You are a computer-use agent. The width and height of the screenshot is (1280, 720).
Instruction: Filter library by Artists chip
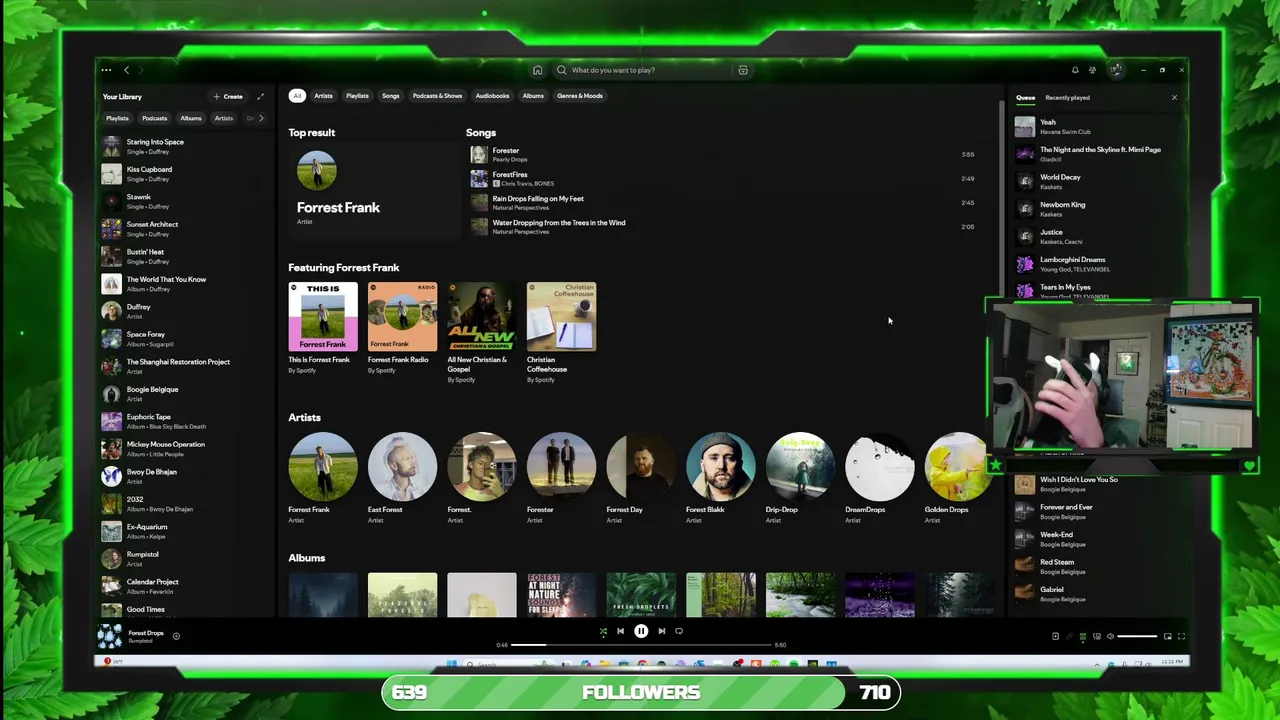point(224,118)
